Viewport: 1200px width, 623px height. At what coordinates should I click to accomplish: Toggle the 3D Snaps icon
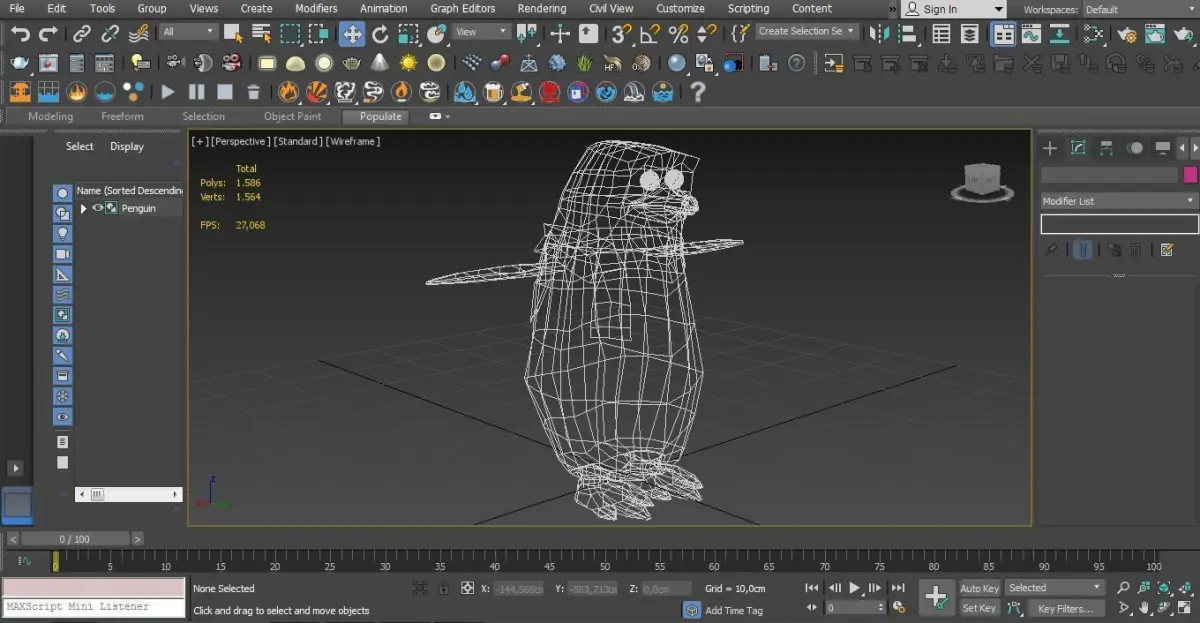coord(622,33)
